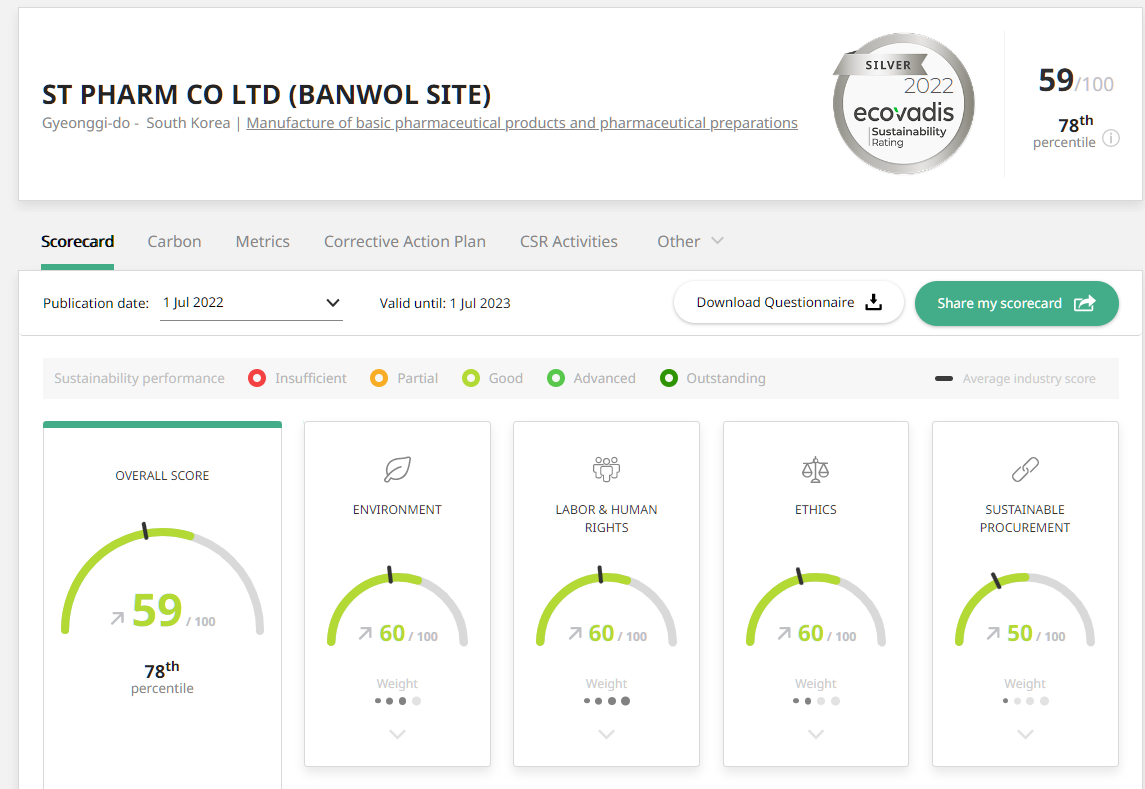Image resolution: width=1145 pixels, height=789 pixels.
Task: Click the Valid until: 1 Jul 2023 text
Action: 445,303
